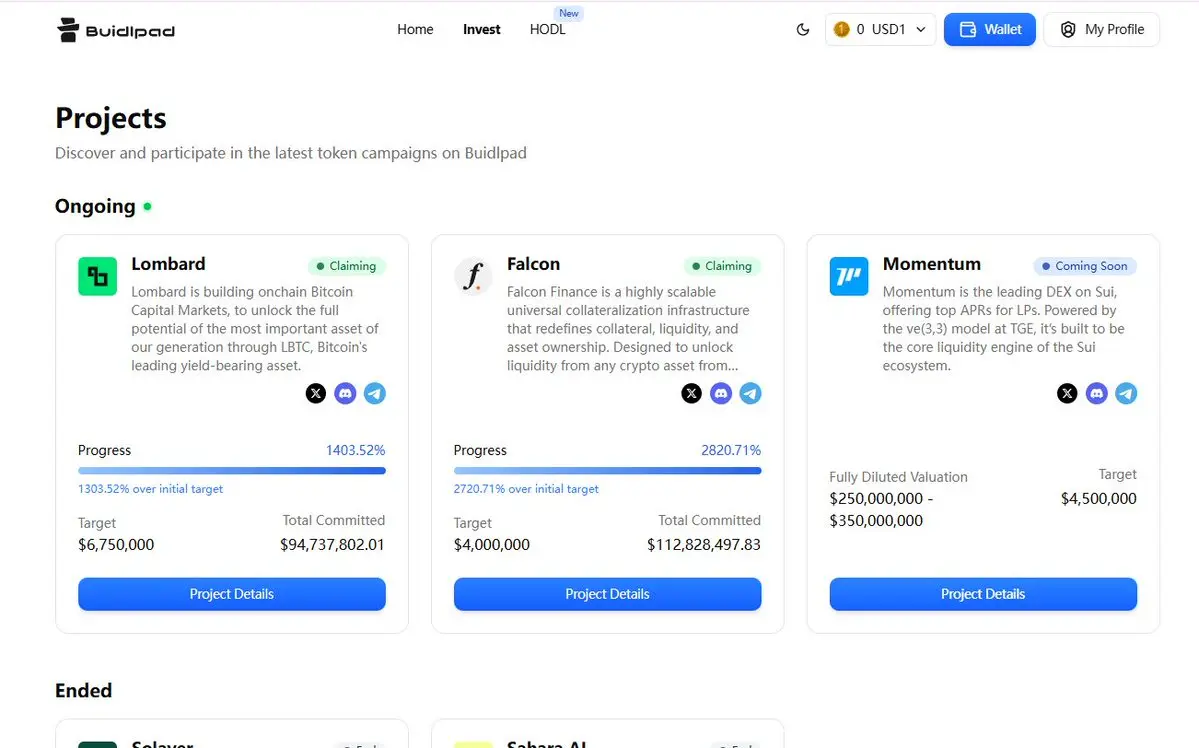The width and height of the screenshot is (1199, 748).
Task: Click the Wallet button
Action: pos(989,30)
